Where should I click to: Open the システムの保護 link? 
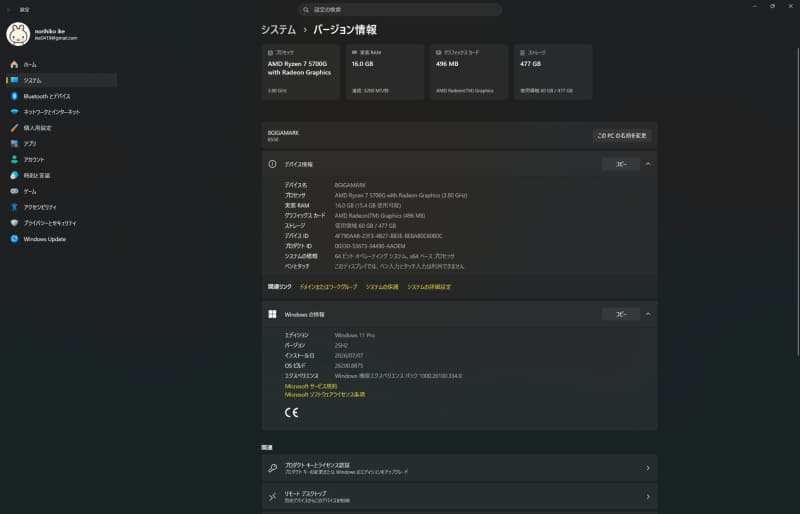tap(382, 287)
